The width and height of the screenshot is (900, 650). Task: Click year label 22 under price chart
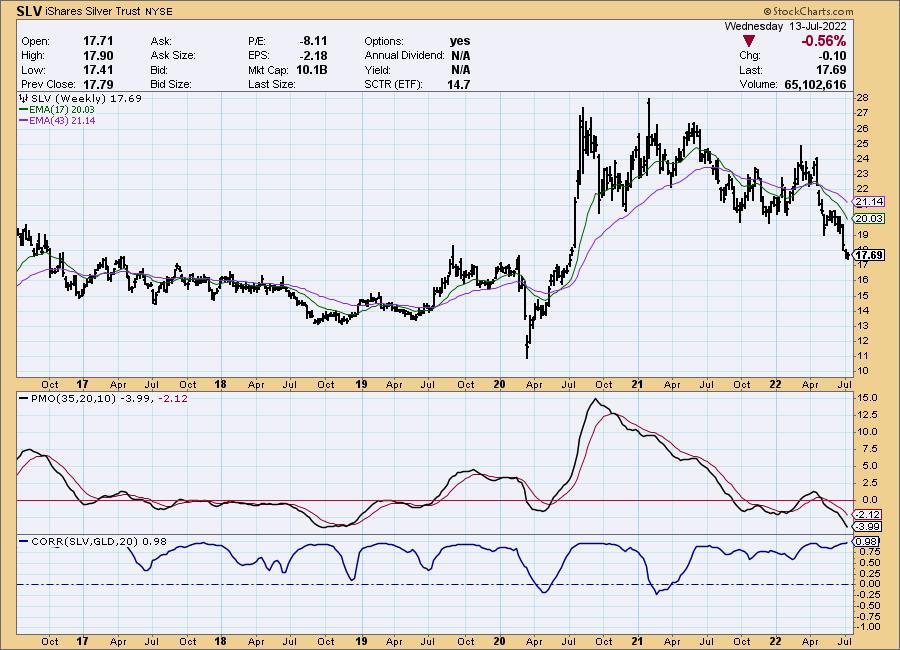click(x=775, y=384)
